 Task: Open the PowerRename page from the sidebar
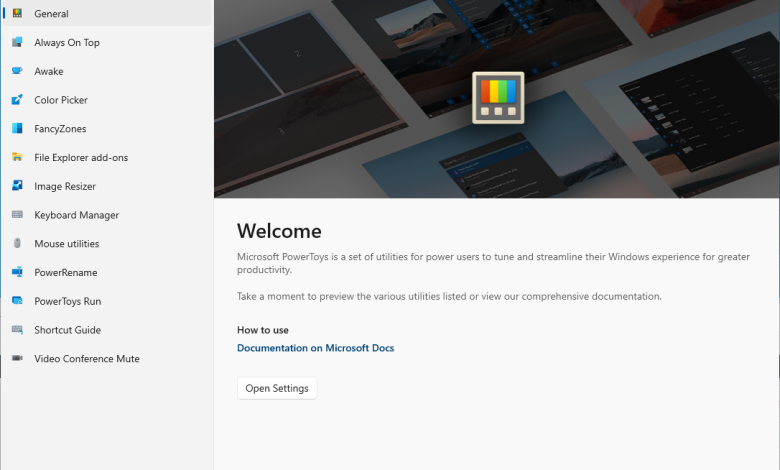[65, 273]
